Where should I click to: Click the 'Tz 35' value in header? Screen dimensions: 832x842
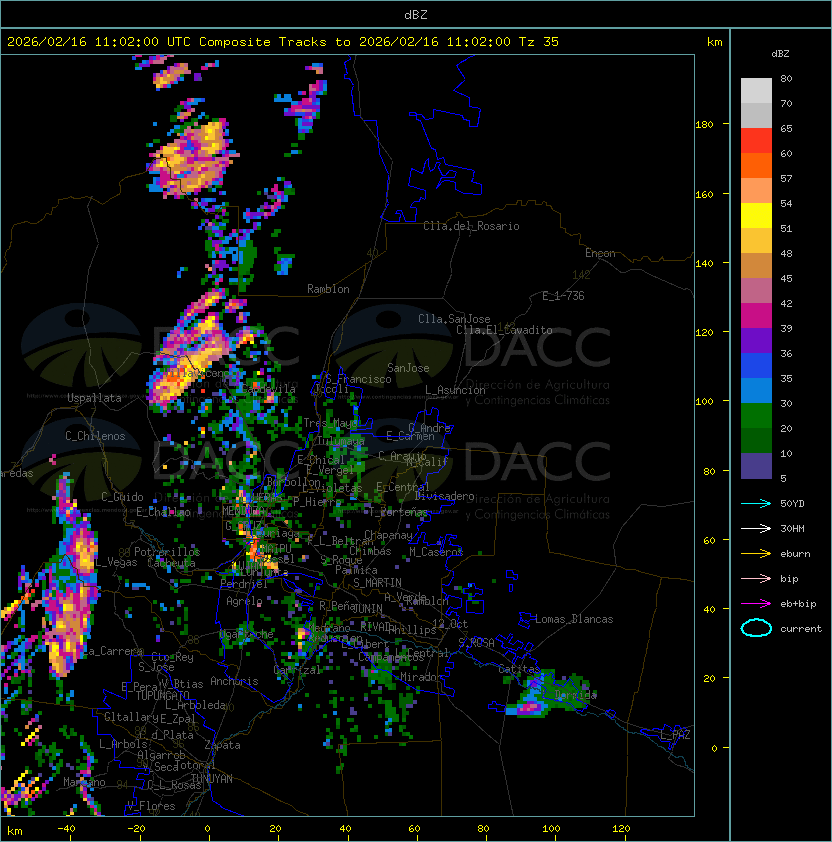click(539, 42)
